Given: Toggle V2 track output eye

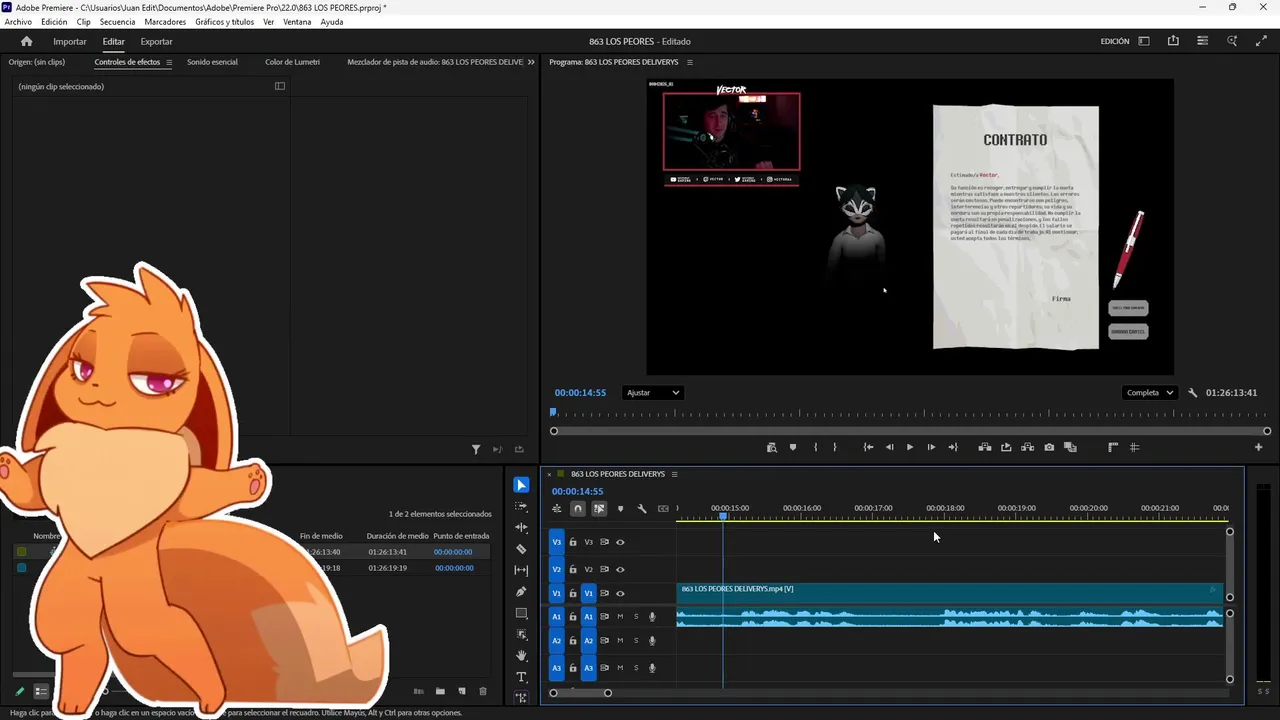Looking at the screenshot, I should [x=620, y=569].
